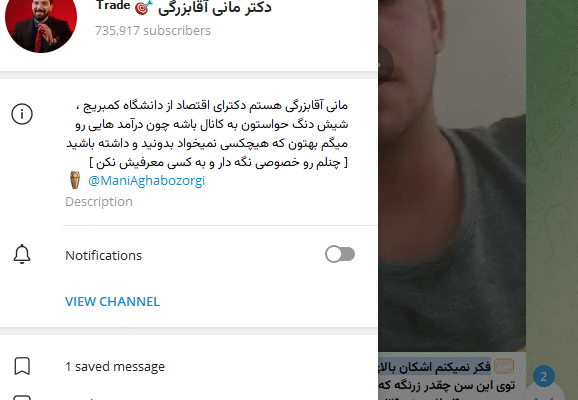The image size is (578, 400).
Task: Click the '735,917 subscribers' count text
Action: 153,31
